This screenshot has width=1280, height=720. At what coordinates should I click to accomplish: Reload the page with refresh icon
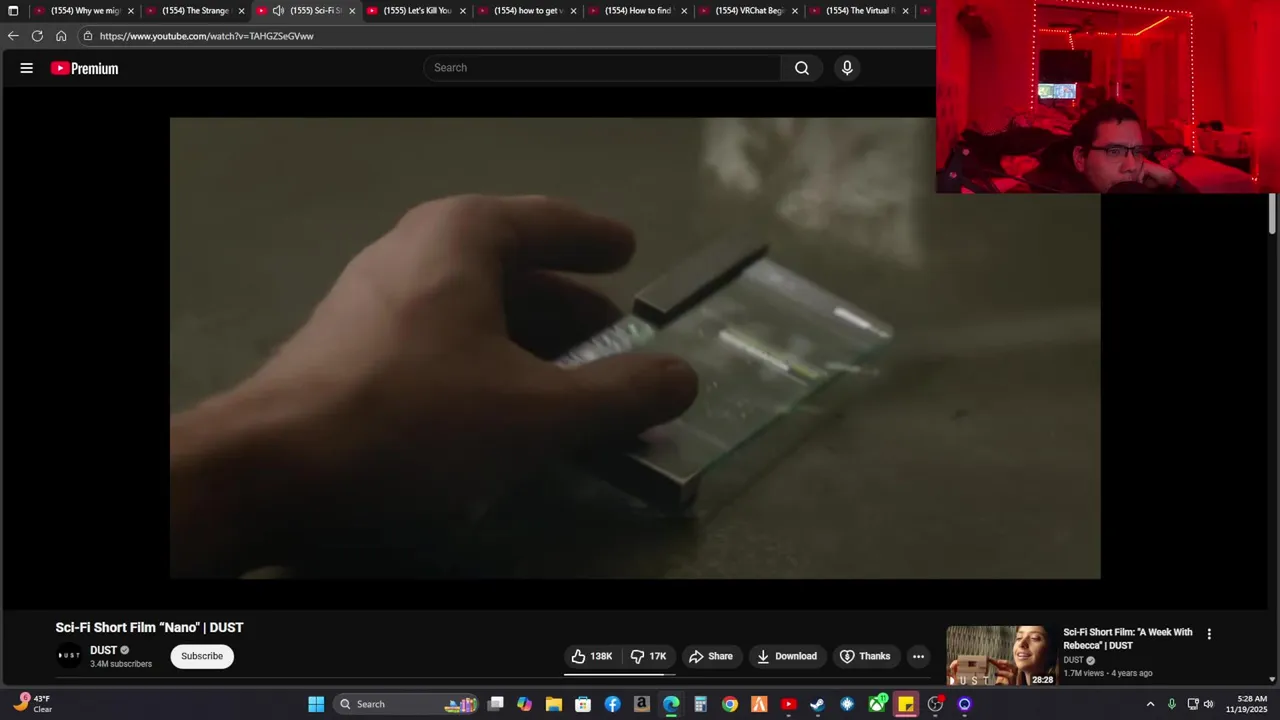(37, 36)
